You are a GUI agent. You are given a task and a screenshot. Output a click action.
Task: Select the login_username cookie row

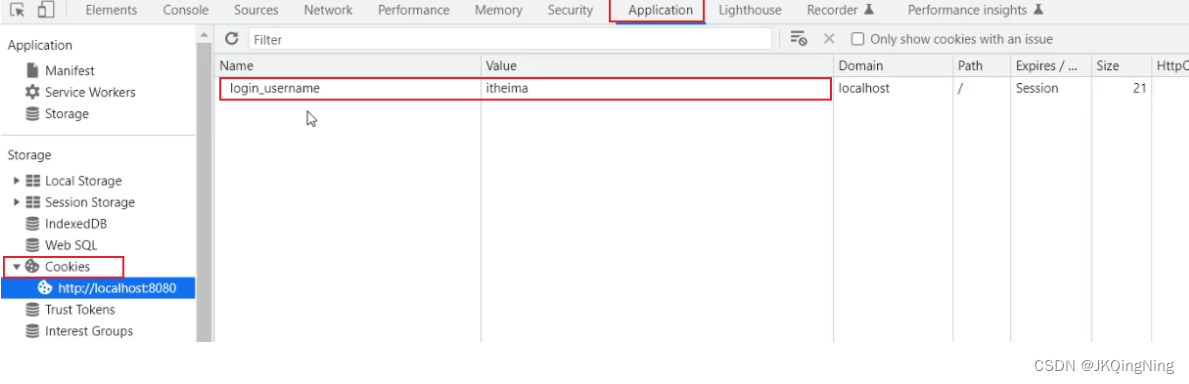(525, 88)
